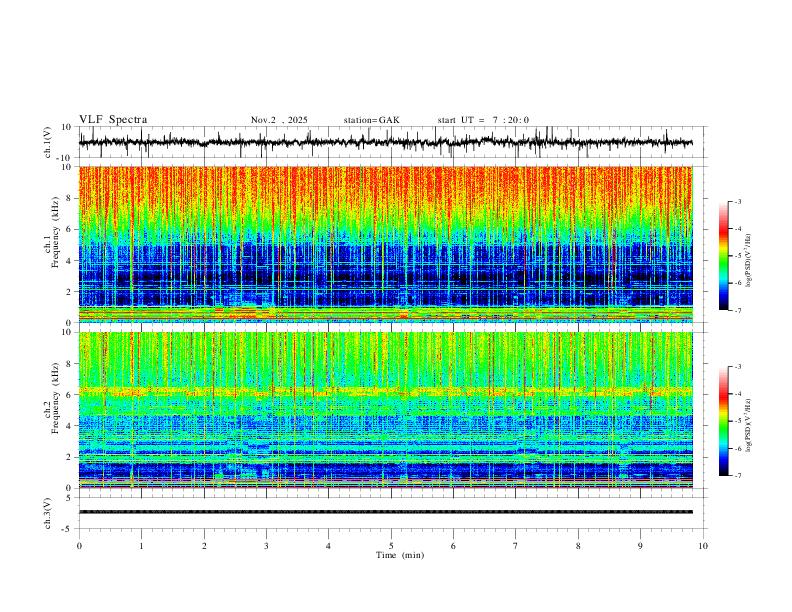The height and width of the screenshot is (612, 792).
Task: Click the ch.2 spectrogram panel
Action: tap(386, 410)
